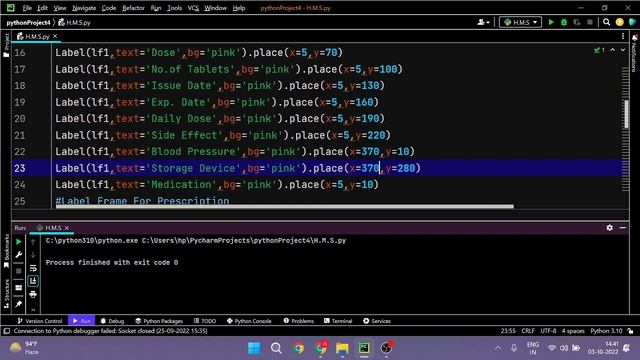The image size is (640, 360).
Task: Open the Python Packages tool window
Action: pyautogui.click(x=159, y=321)
